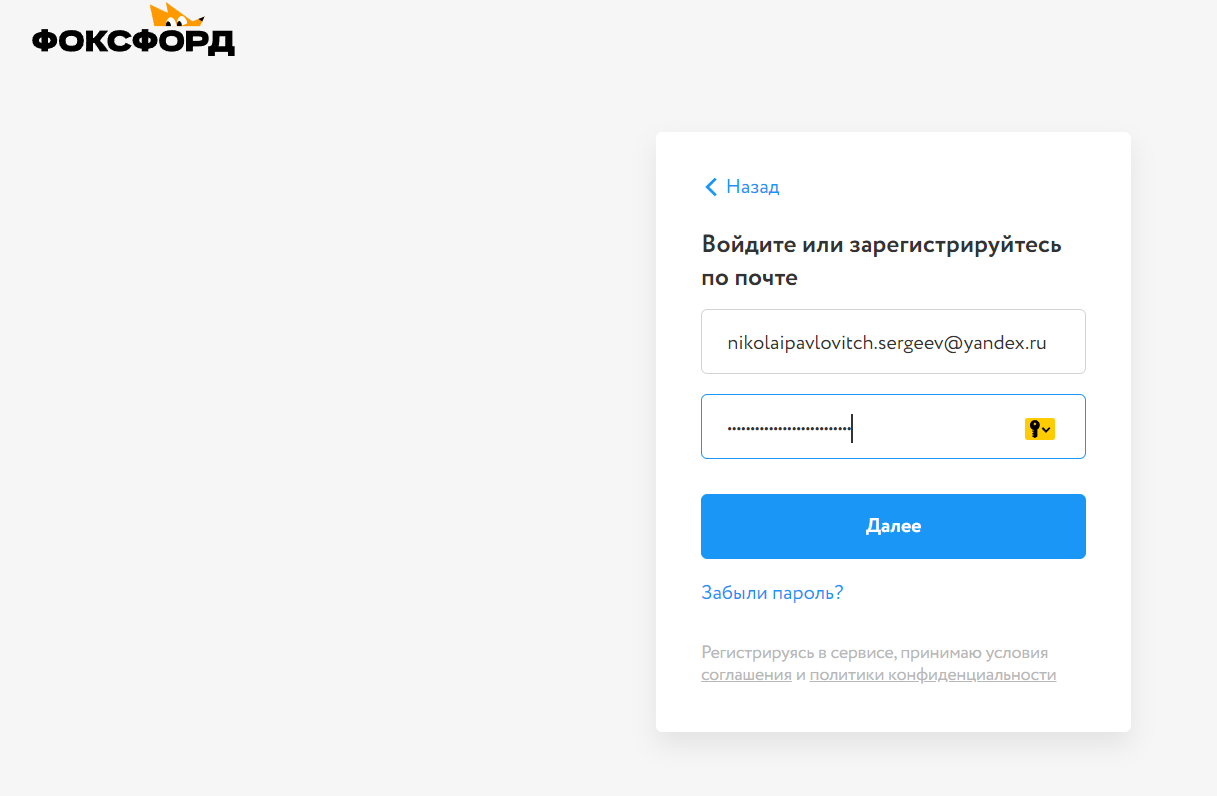Focus the email input with yandex.ru address
The width and height of the screenshot is (1217, 796).
892,342
